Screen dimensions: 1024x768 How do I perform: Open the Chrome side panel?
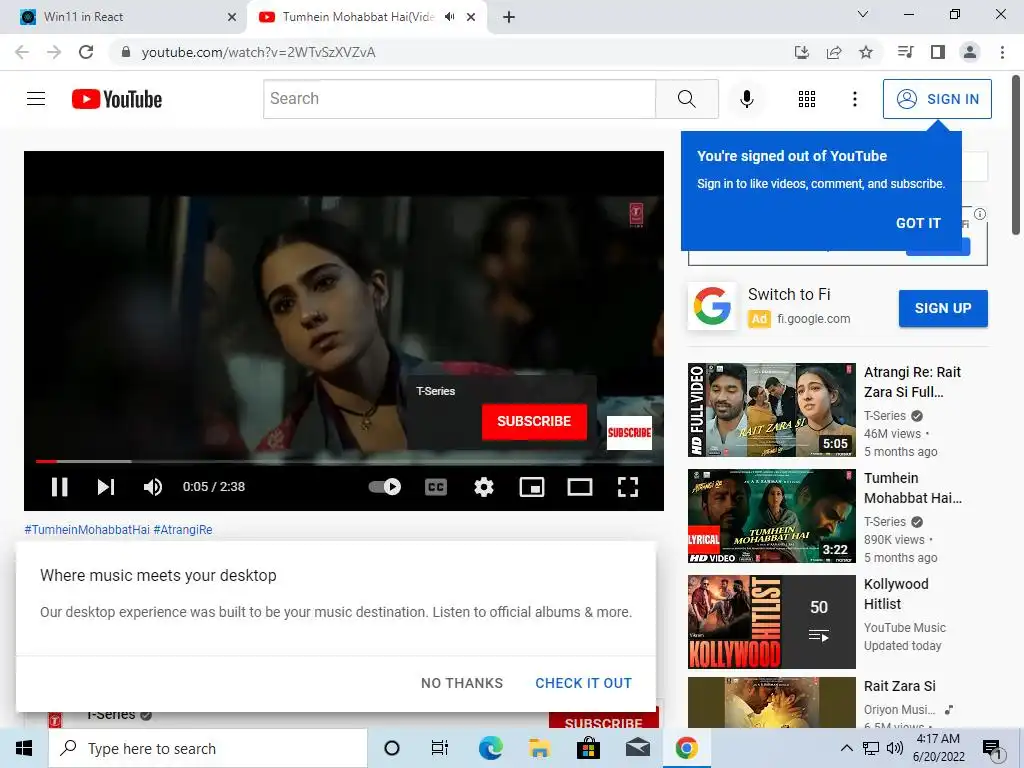pyautogui.click(x=938, y=52)
